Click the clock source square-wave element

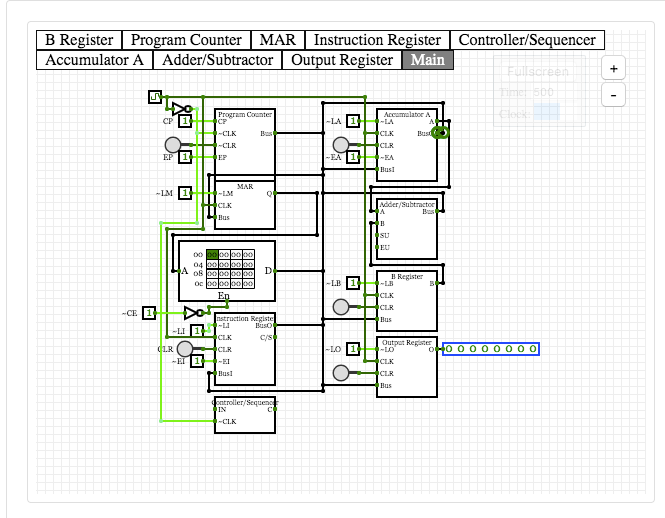point(155,97)
